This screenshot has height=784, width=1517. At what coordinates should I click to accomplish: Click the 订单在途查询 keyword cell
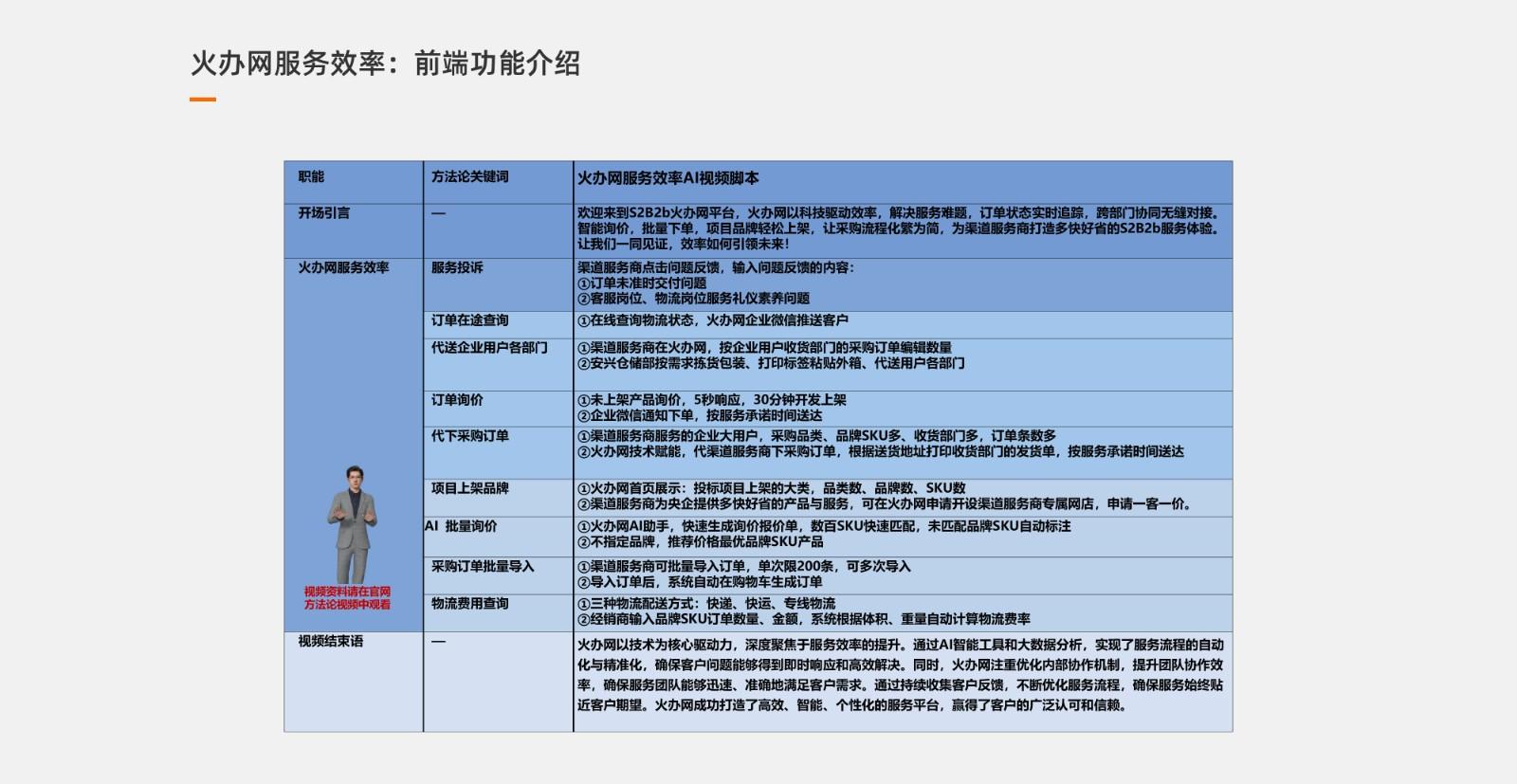click(470, 320)
